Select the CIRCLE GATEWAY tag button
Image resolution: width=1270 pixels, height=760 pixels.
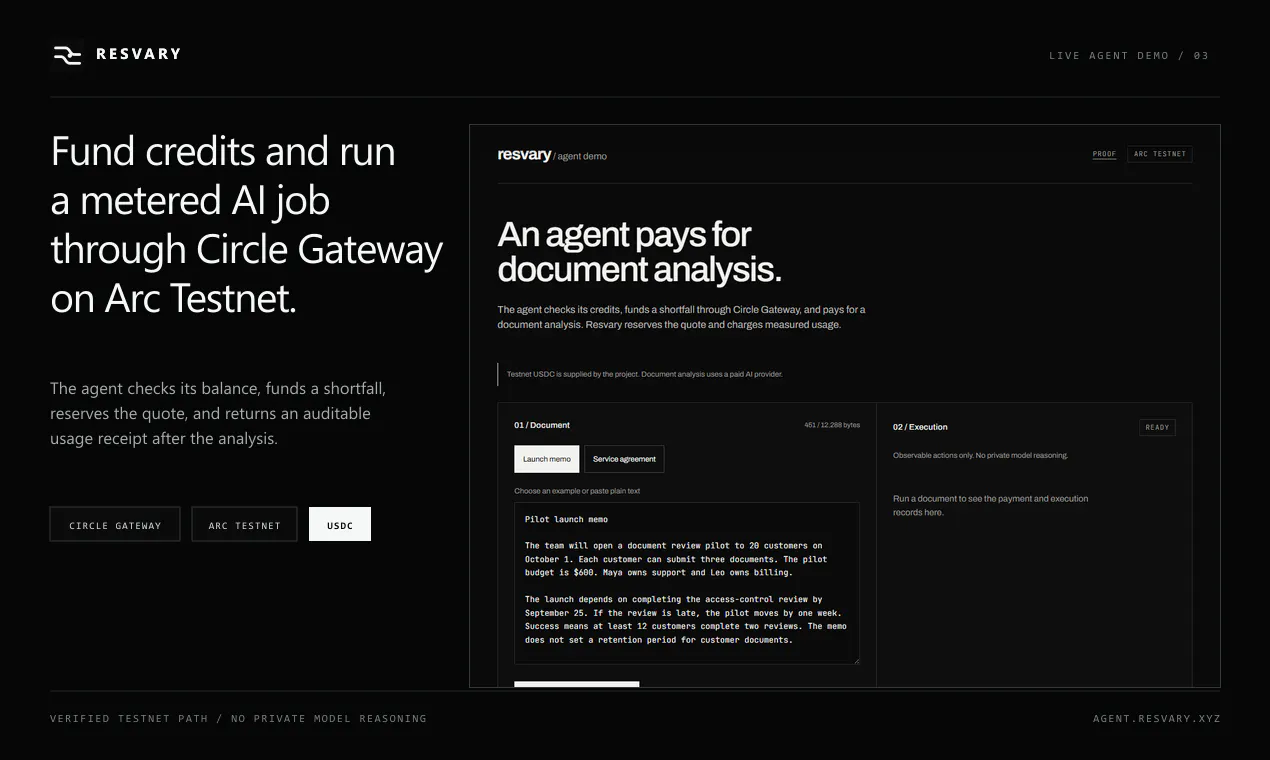[x=115, y=525]
